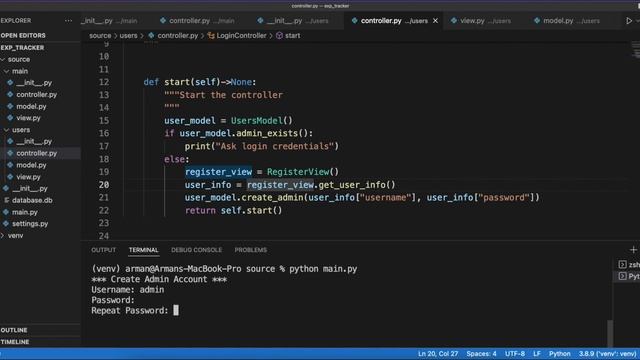This screenshot has height=360, width=640.
Task: Open view.py in users folder
Action: click(28, 177)
